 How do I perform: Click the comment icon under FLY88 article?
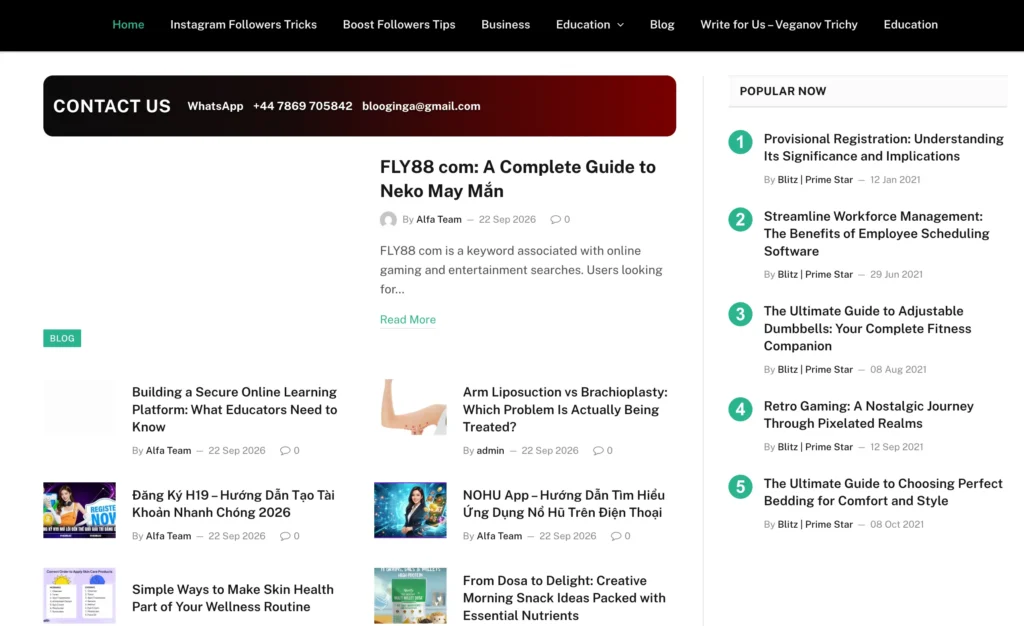click(x=555, y=219)
